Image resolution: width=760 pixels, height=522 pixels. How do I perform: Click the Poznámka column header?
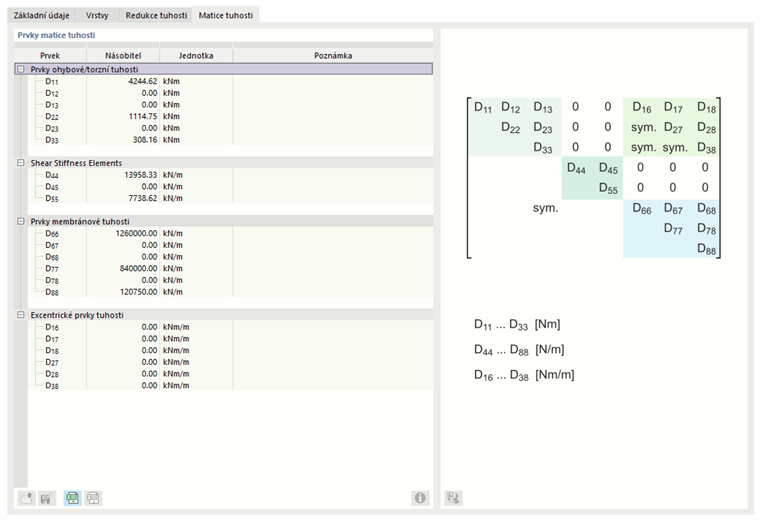pos(332,56)
